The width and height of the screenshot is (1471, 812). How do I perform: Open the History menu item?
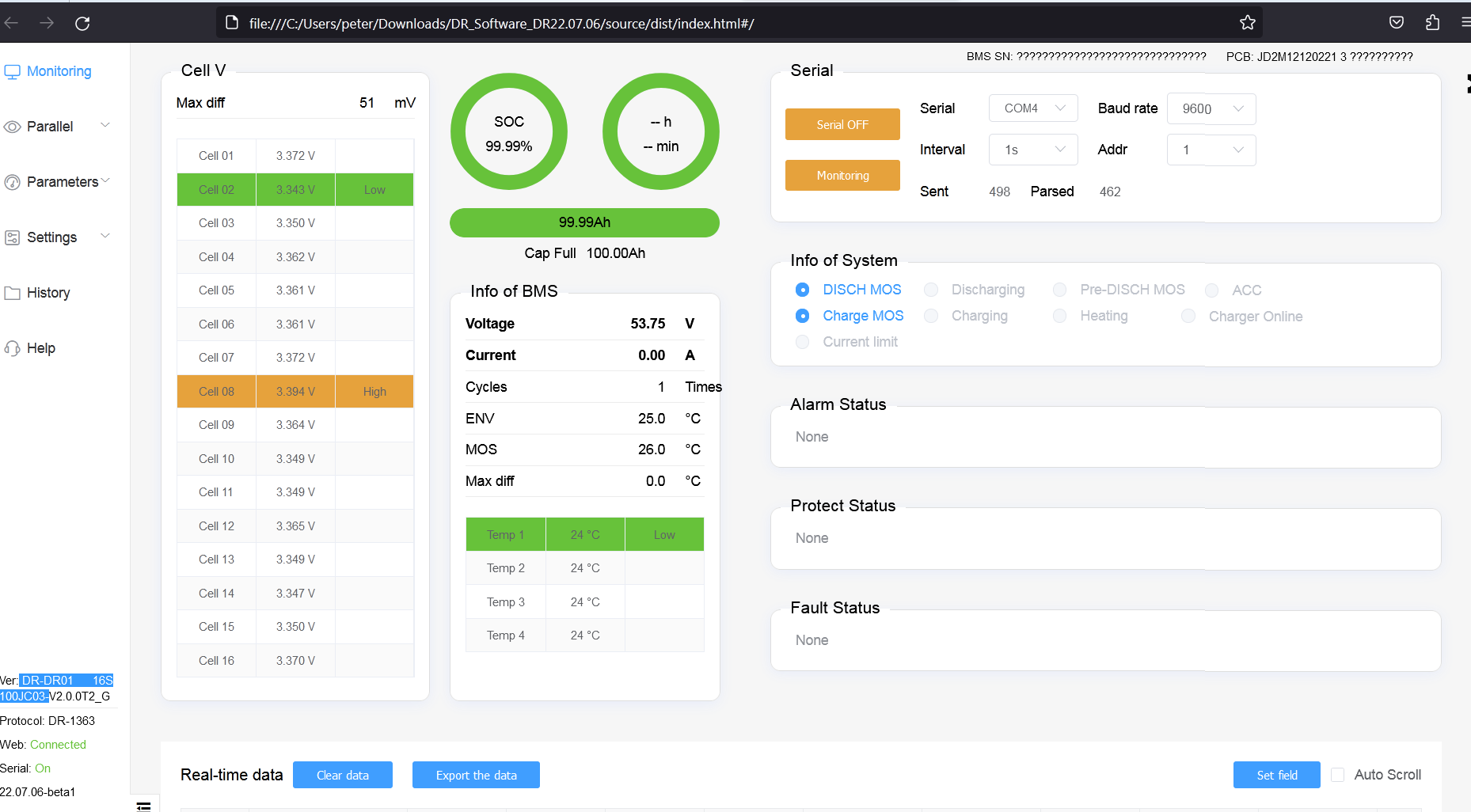click(48, 293)
